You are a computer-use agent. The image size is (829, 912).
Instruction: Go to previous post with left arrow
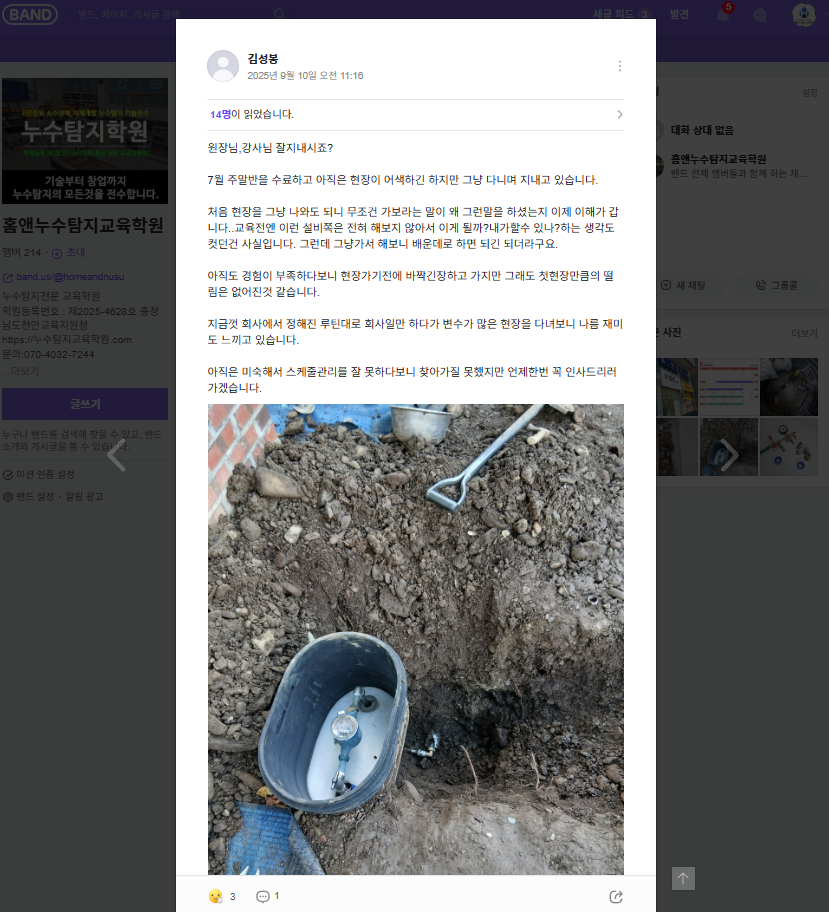(116, 455)
